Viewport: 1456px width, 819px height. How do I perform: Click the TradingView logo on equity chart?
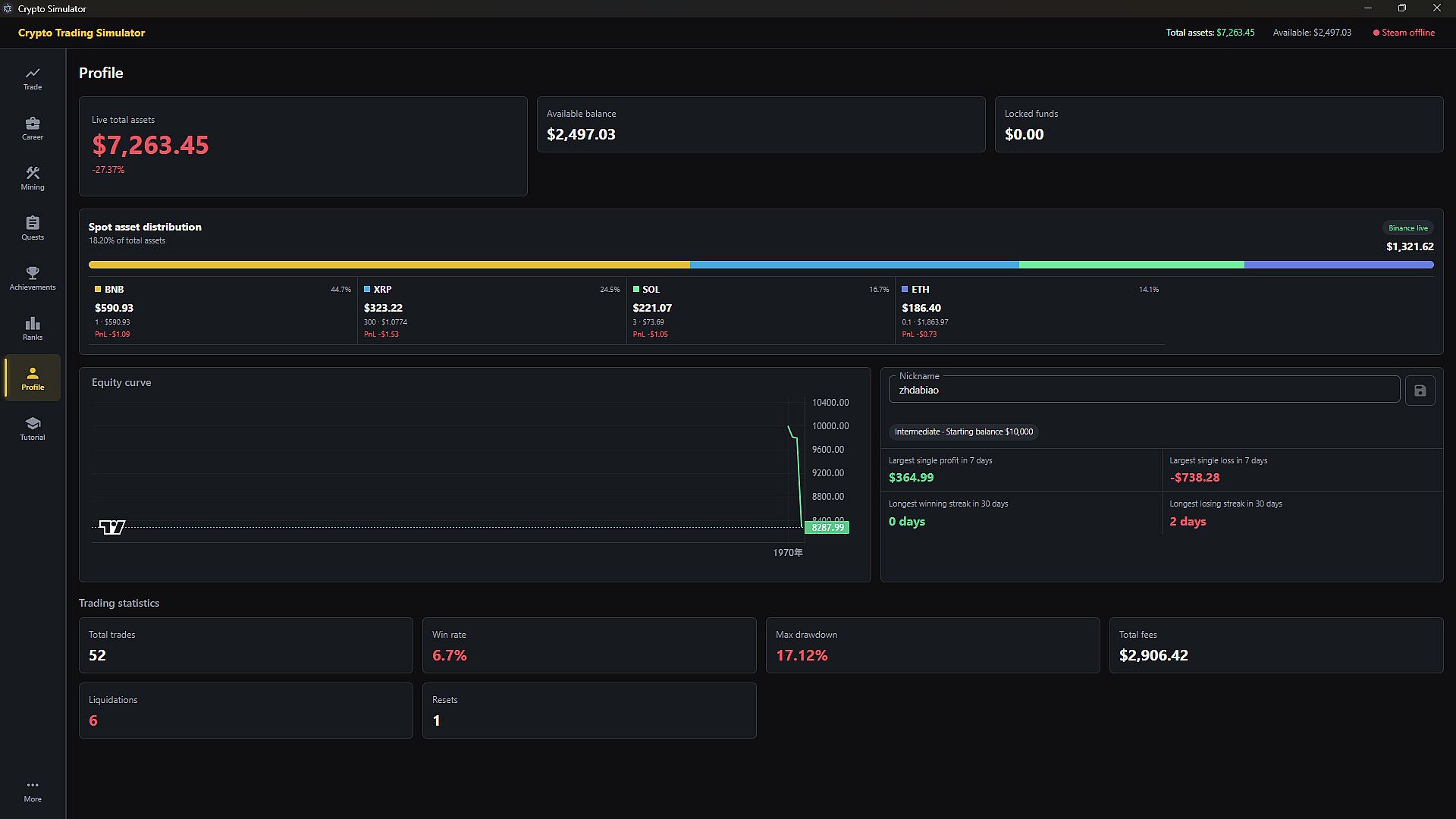pyautogui.click(x=112, y=527)
